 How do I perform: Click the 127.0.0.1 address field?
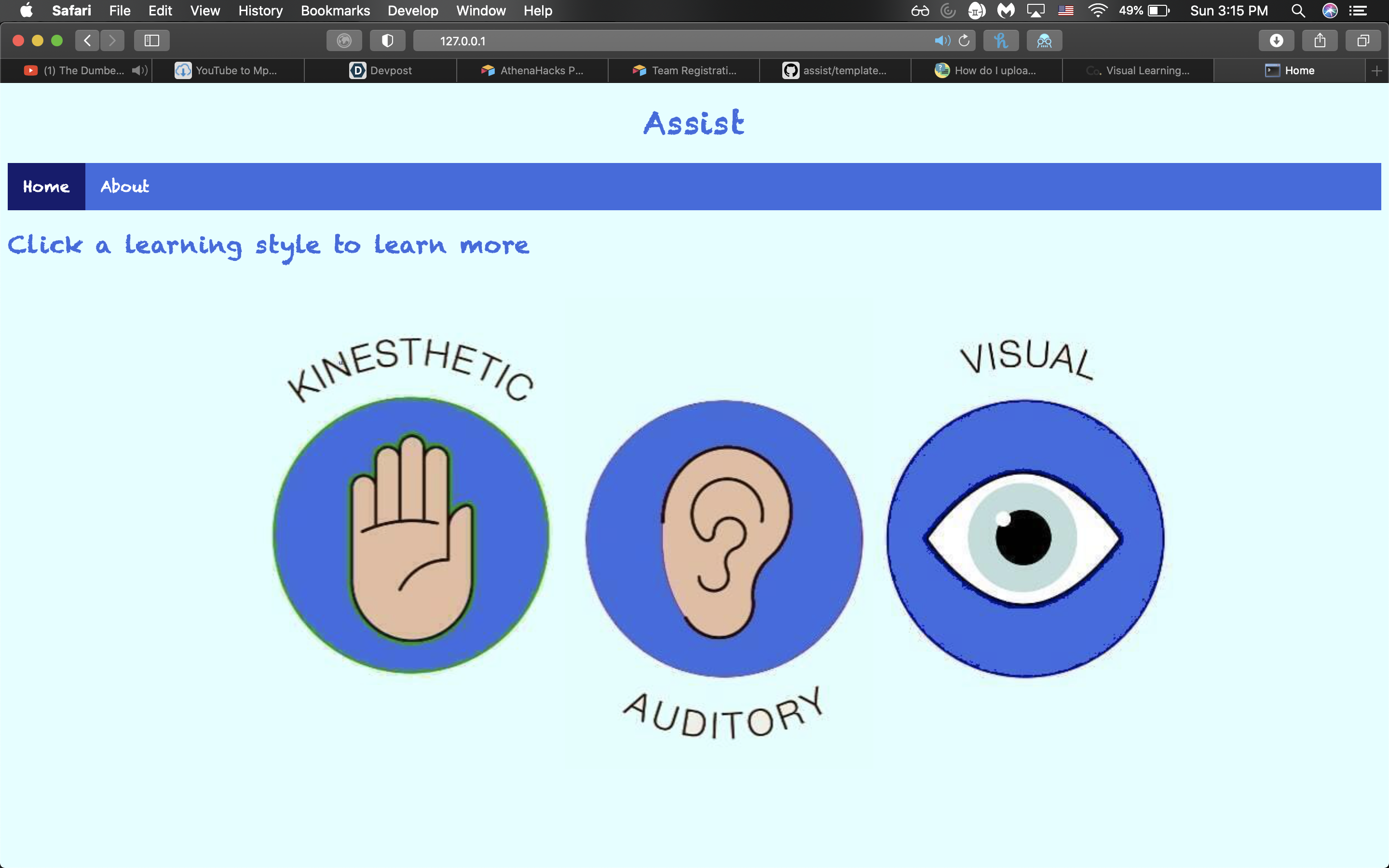(660, 41)
